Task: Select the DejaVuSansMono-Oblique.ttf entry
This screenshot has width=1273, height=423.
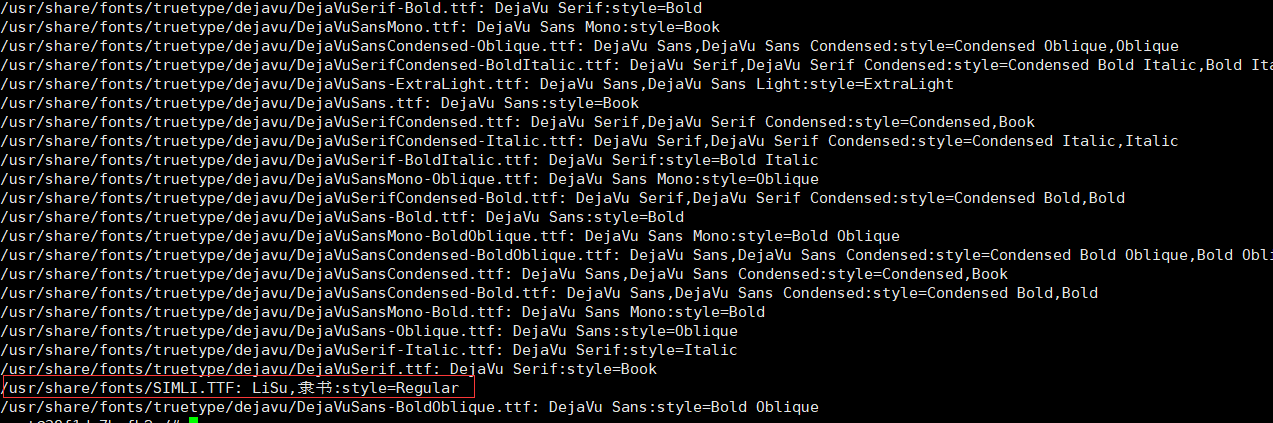Action: [409, 179]
